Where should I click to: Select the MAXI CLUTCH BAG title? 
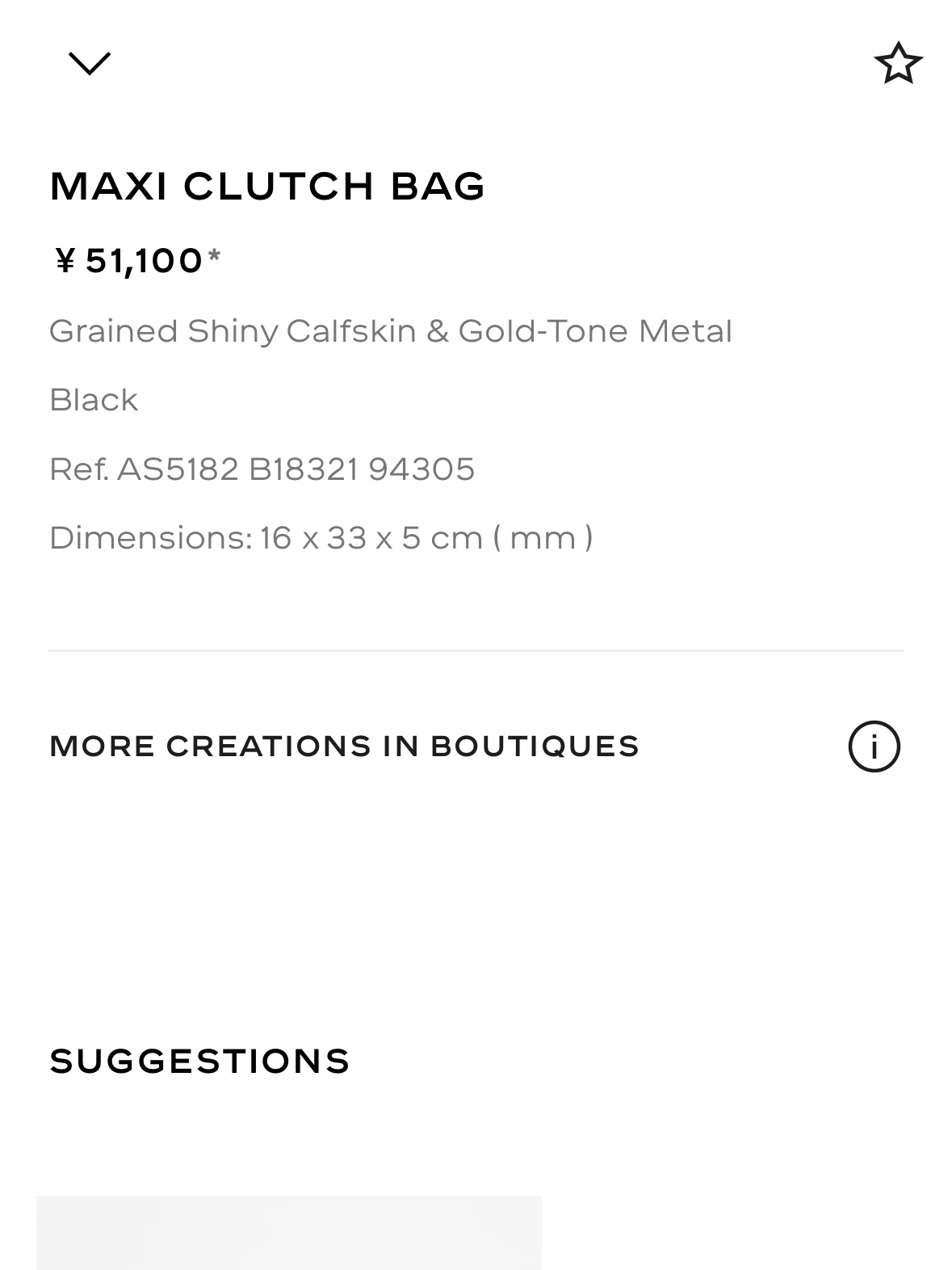[x=267, y=186]
